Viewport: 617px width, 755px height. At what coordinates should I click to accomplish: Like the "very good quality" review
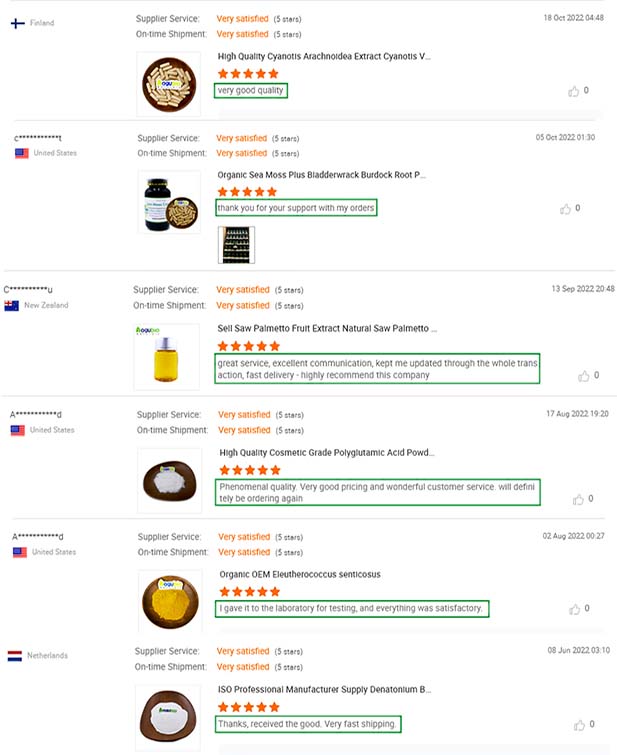[x=574, y=91]
